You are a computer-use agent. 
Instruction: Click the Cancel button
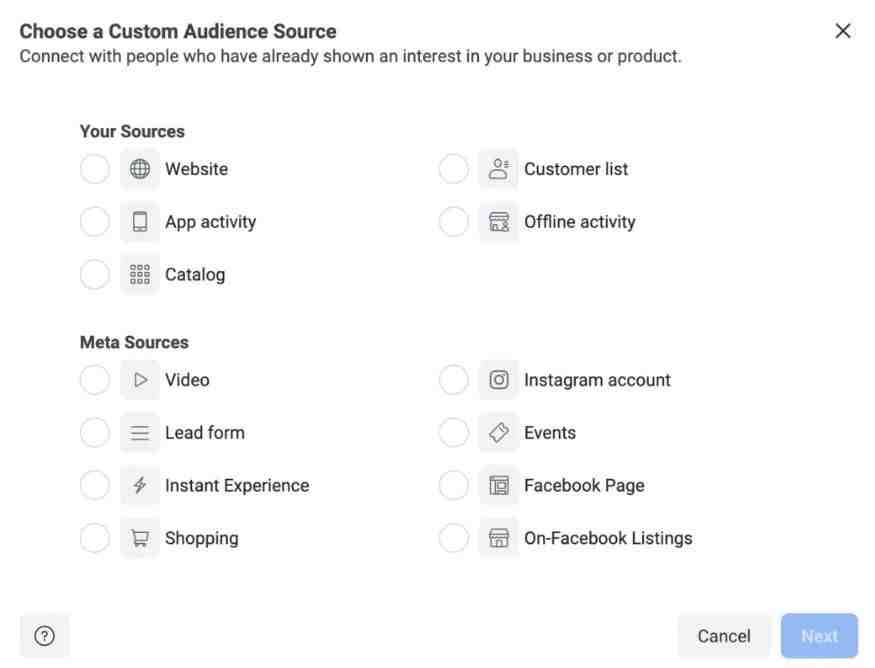724,636
